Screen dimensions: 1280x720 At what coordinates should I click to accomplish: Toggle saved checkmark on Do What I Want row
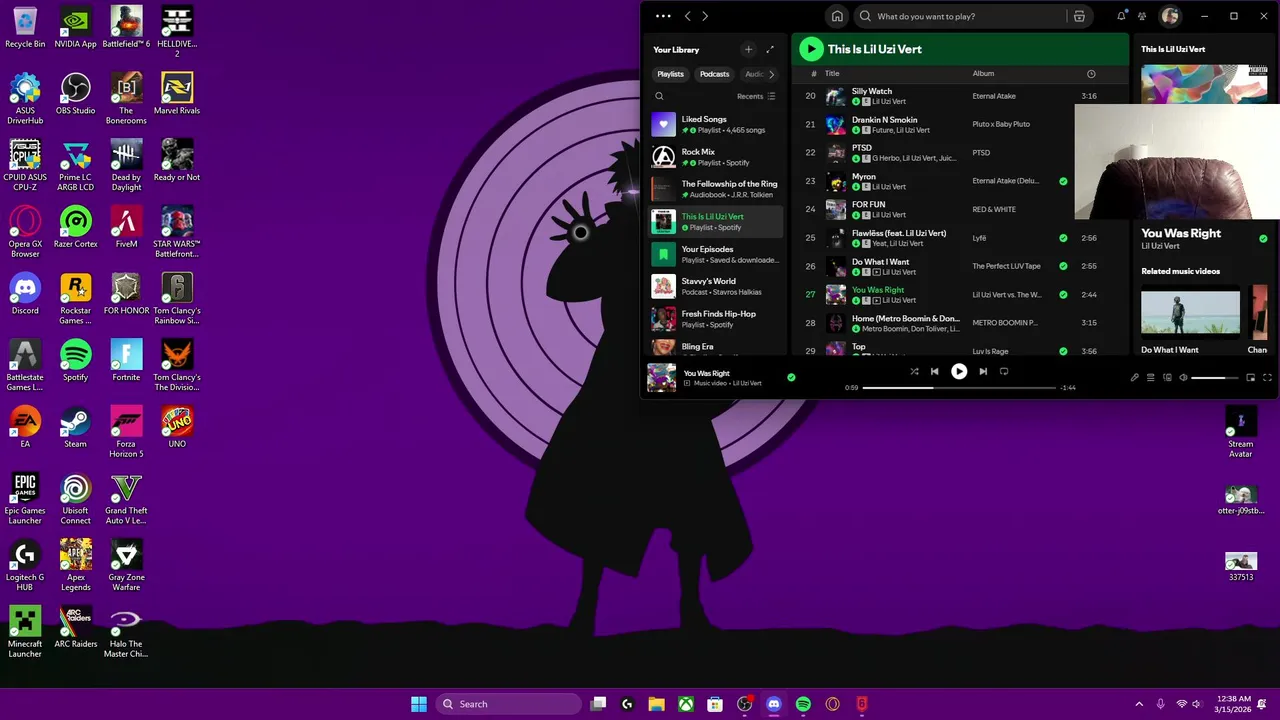click(x=1063, y=266)
